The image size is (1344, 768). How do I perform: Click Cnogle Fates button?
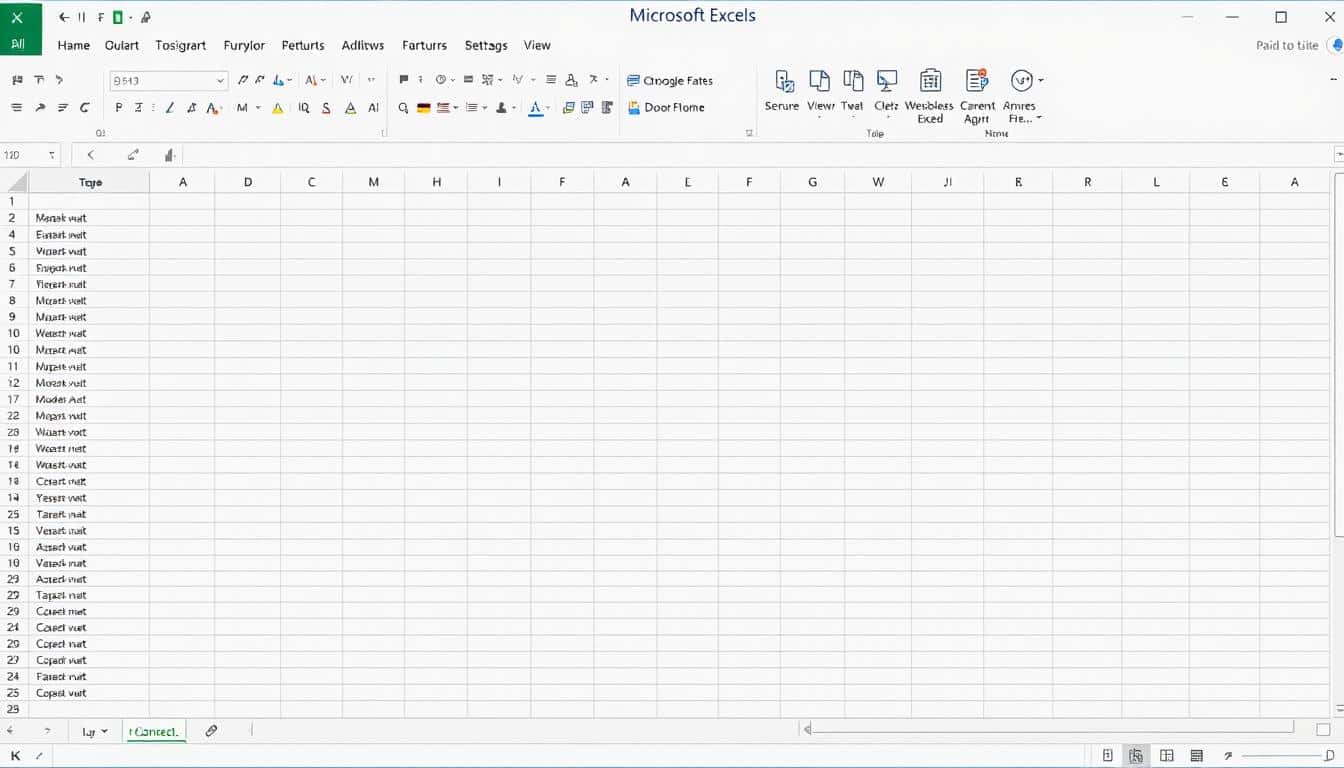click(x=669, y=81)
